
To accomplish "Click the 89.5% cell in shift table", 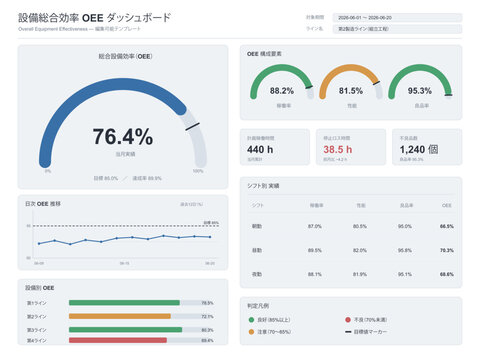I will tap(315, 250).
